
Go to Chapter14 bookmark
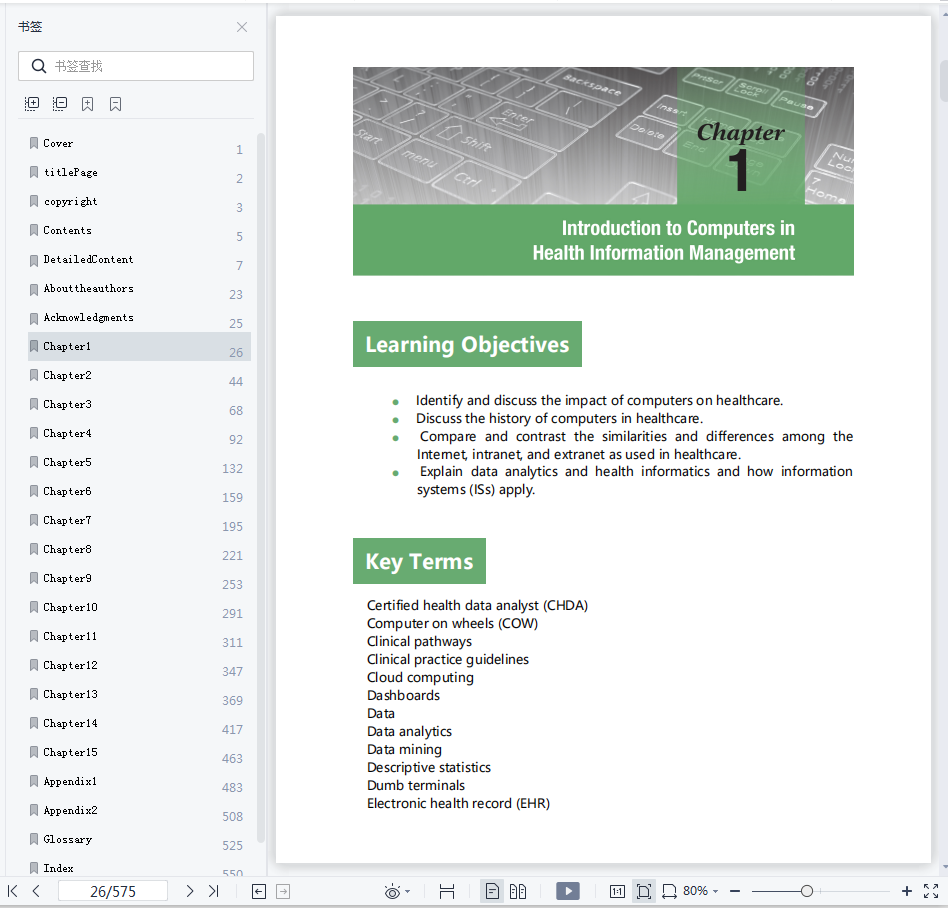(139, 724)
